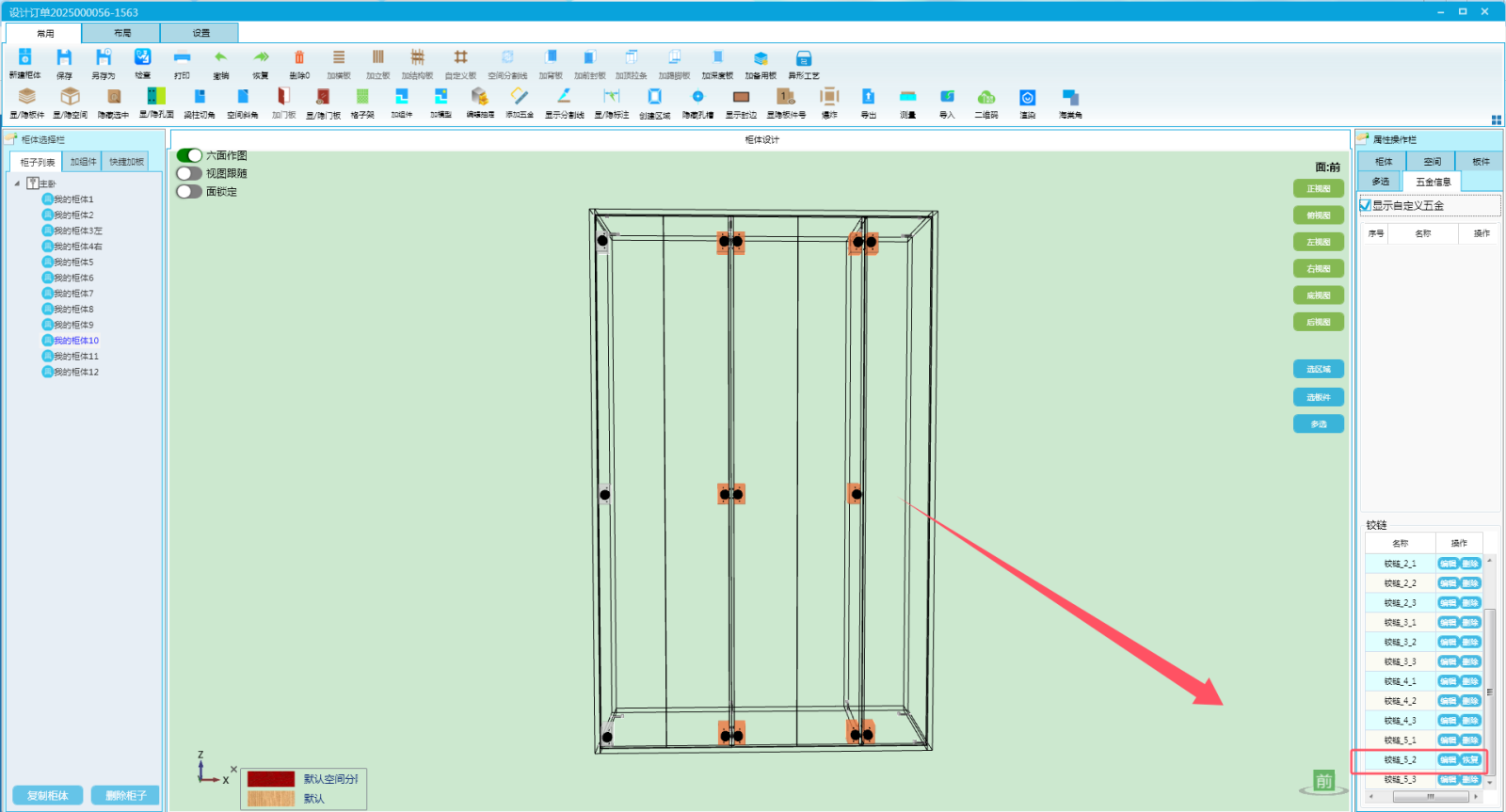Click the 复制柜体 button

[48, 795]
